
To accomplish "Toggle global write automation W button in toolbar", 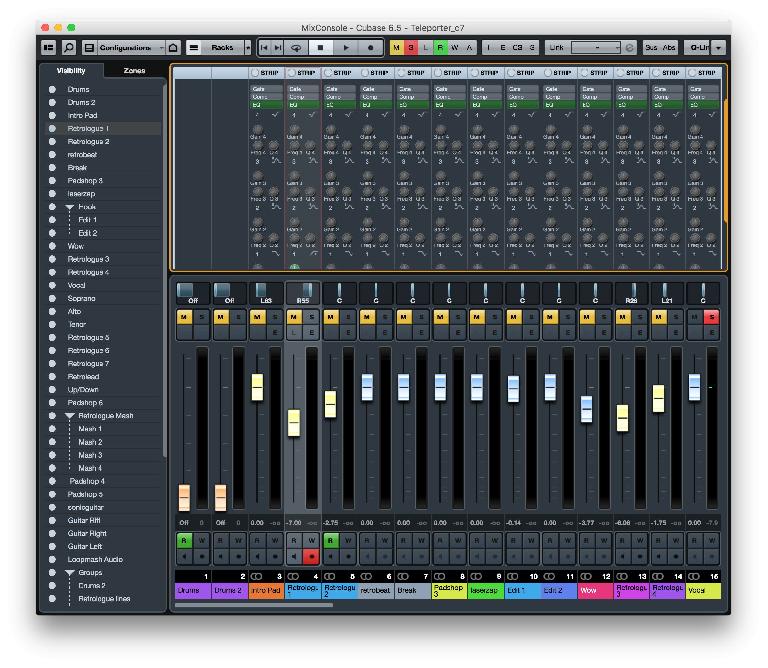I will click(455, 48).
